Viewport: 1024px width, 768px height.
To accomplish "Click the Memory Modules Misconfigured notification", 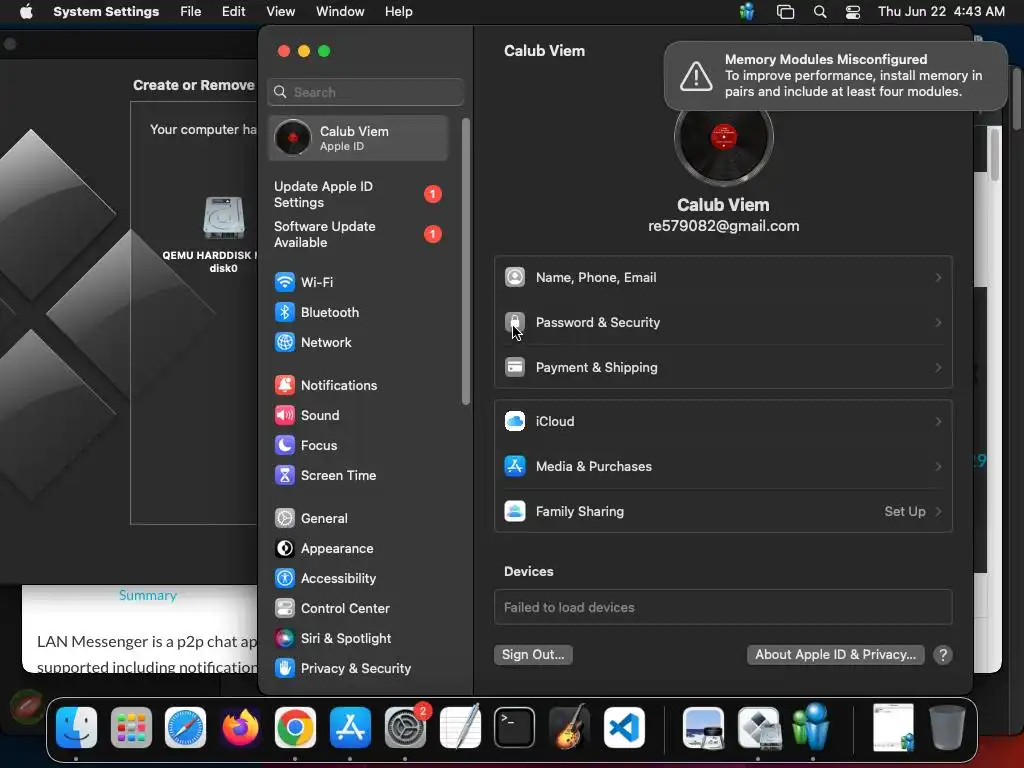I will coord(835,76).
